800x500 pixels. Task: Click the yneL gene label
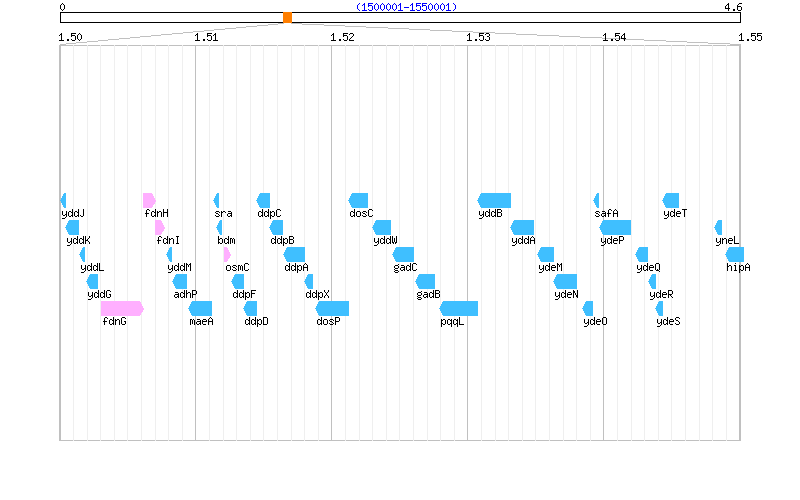727,240
